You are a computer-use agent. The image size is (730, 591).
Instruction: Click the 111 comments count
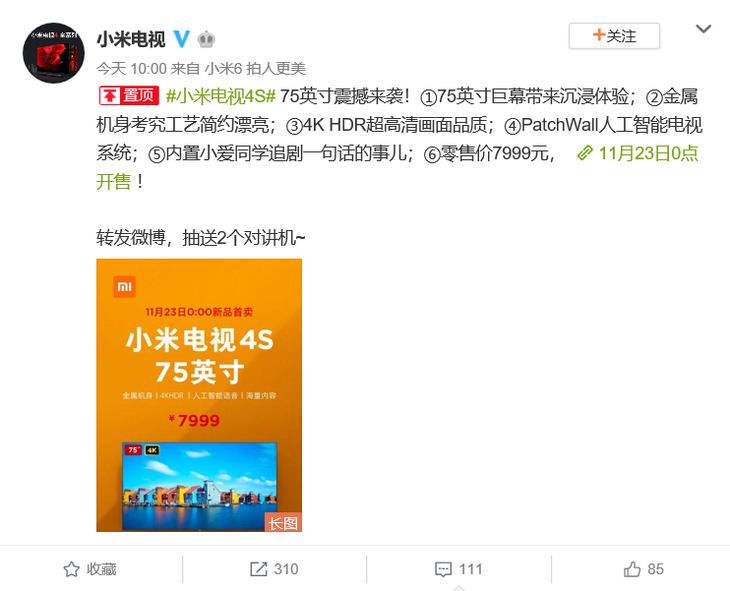click(x=471, y=569)
